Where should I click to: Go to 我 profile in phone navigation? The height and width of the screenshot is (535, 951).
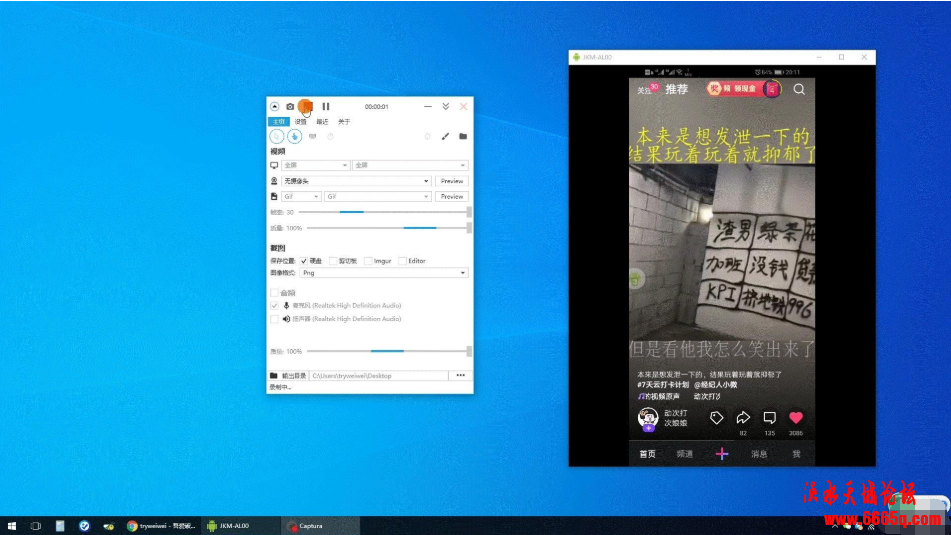[796, 454]
